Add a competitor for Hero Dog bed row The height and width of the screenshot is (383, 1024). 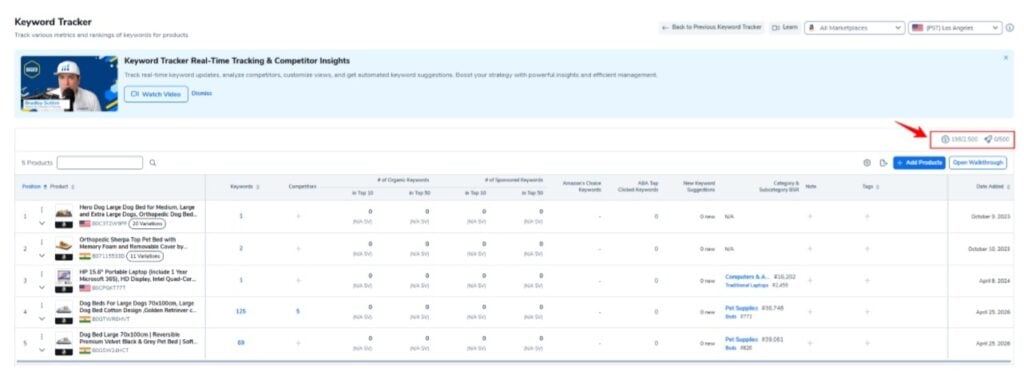pos(298,216)
